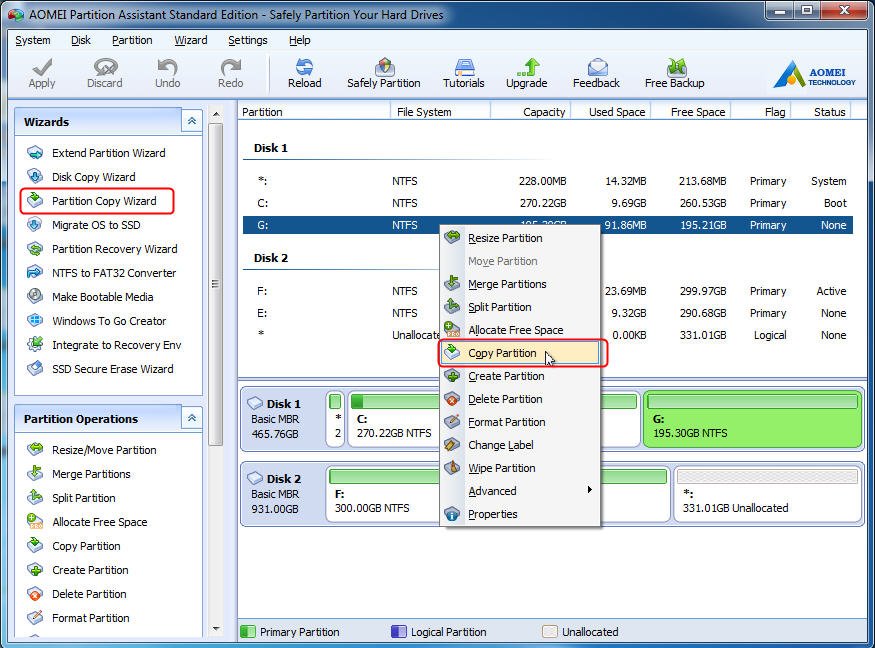Choose Allocate Free Space in context menu
This screenshot has height=648, width=875.
click(x=520, y=330)
